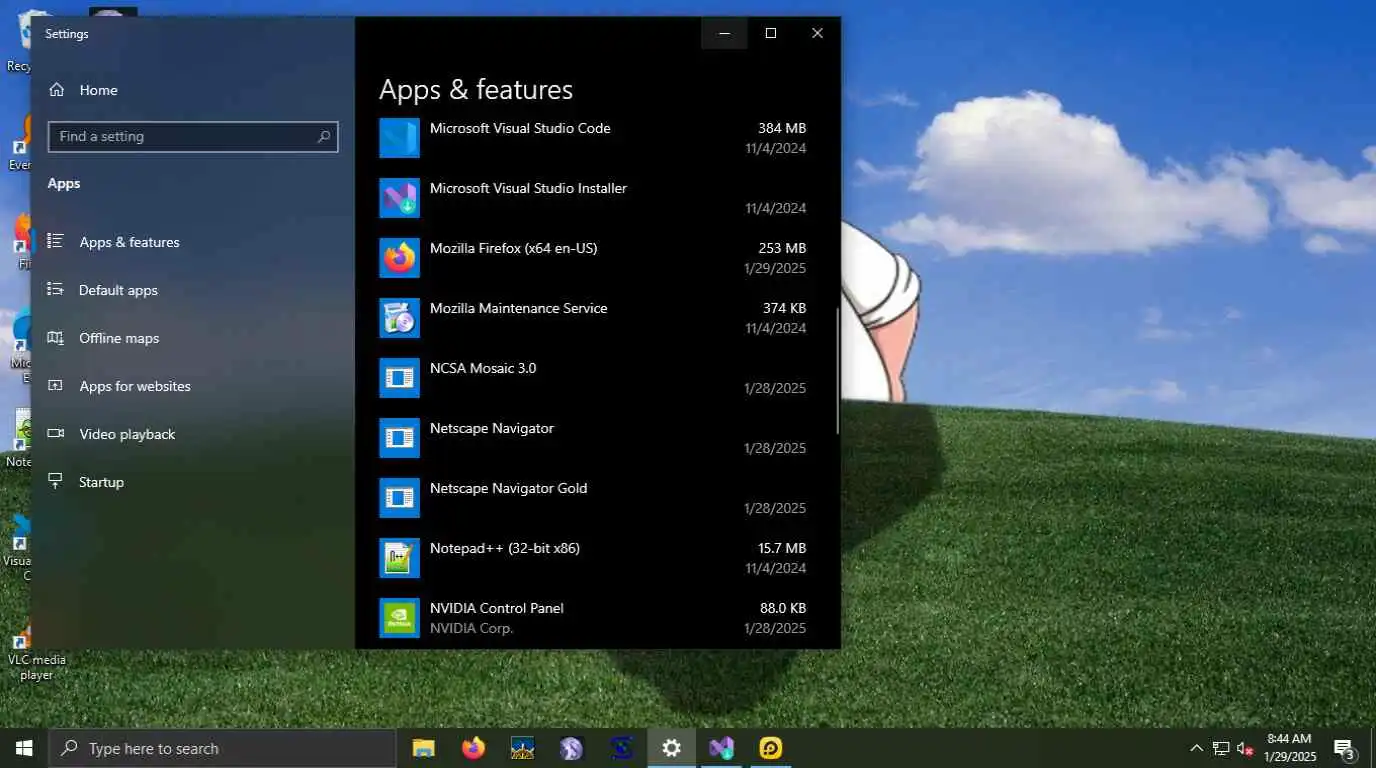This screenshot has width=1376, height=768.
Task: Click the Apps list vertical scrollbar thumb
Action: (836, 370)
